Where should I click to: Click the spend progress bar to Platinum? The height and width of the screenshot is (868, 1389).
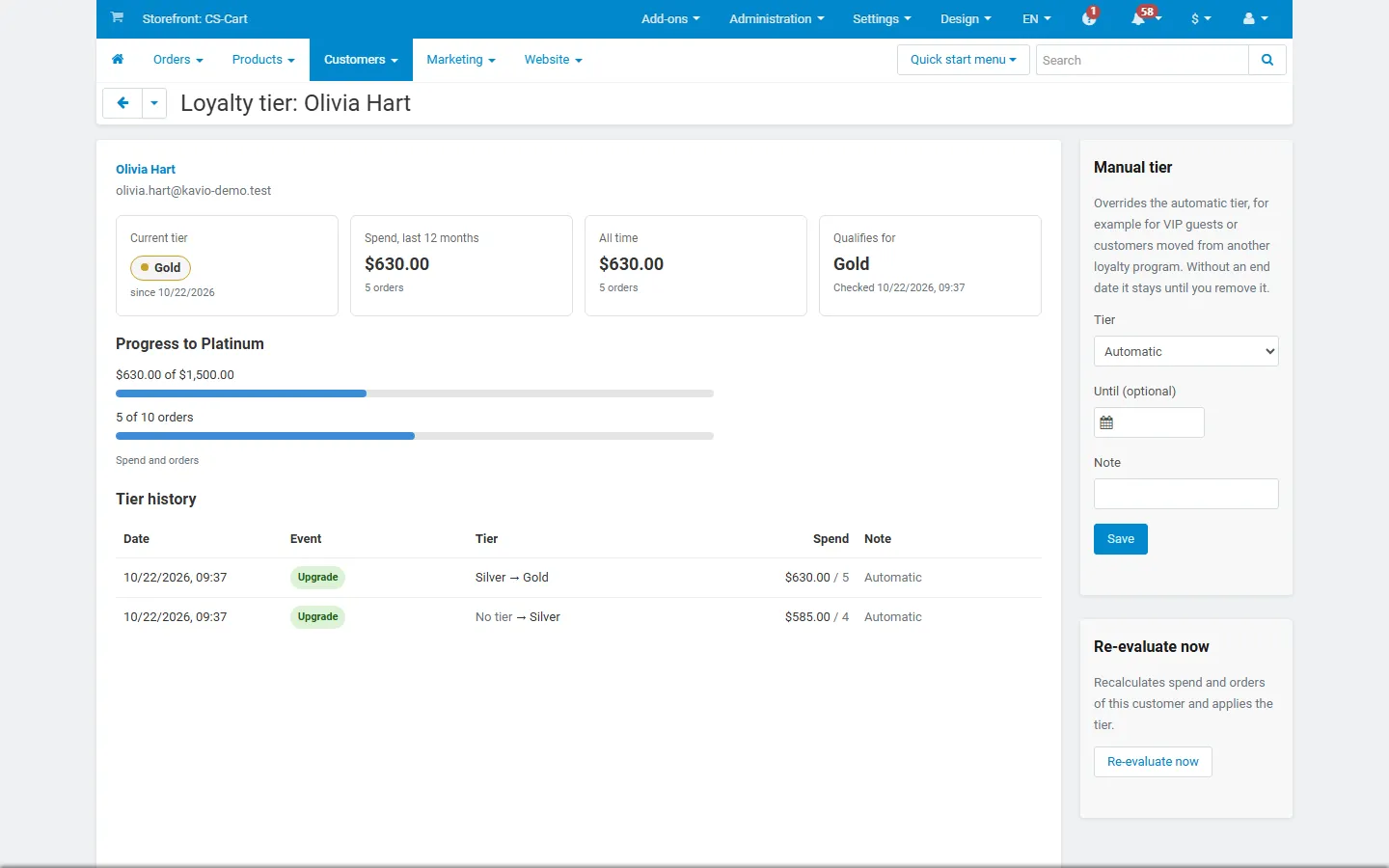click(x=415, y=393)
